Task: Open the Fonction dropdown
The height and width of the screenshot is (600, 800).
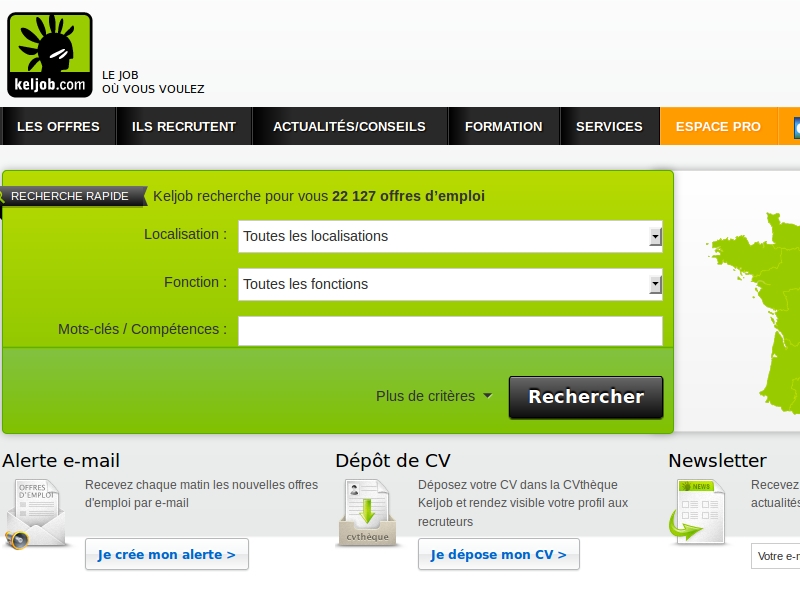Action: tap(450, 285)
